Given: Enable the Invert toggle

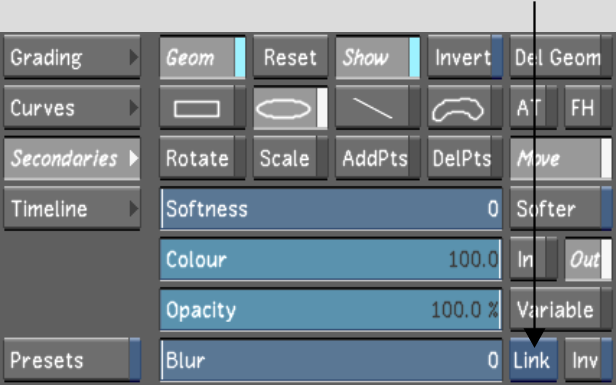Looking at the screenshot, I should (465, 57).
